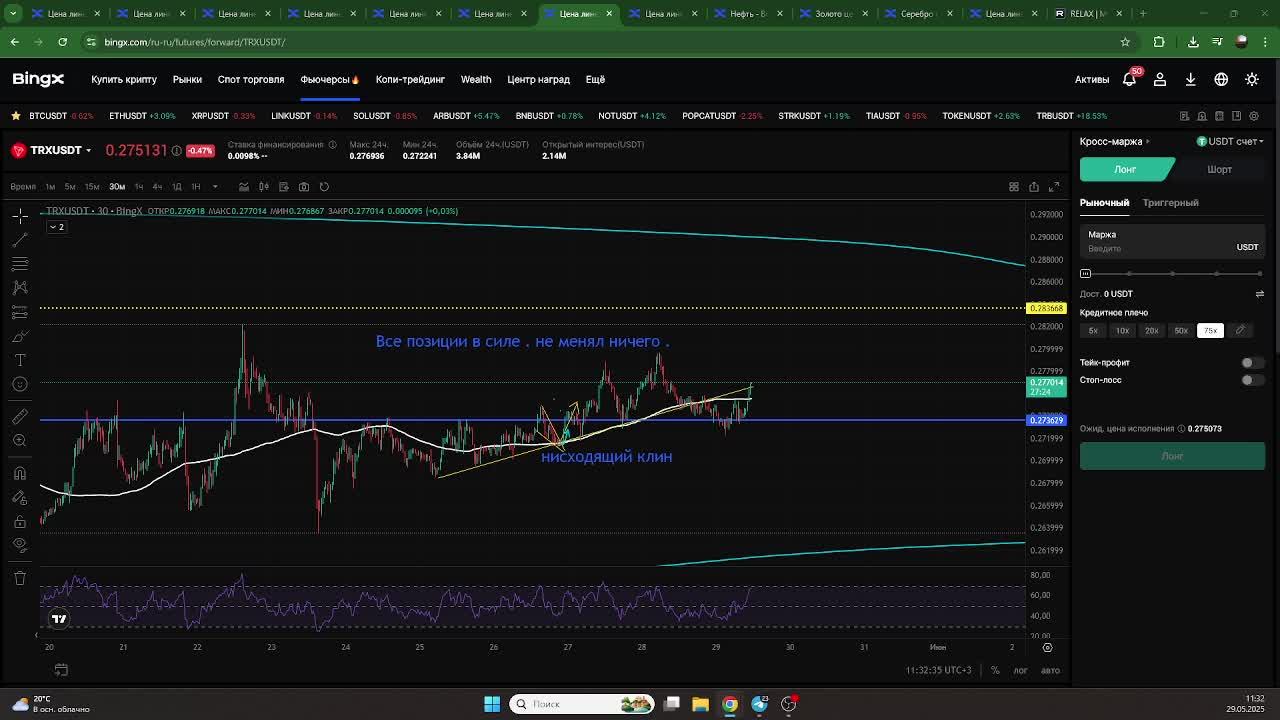Open more timeframes dropdown arrow

214,186
